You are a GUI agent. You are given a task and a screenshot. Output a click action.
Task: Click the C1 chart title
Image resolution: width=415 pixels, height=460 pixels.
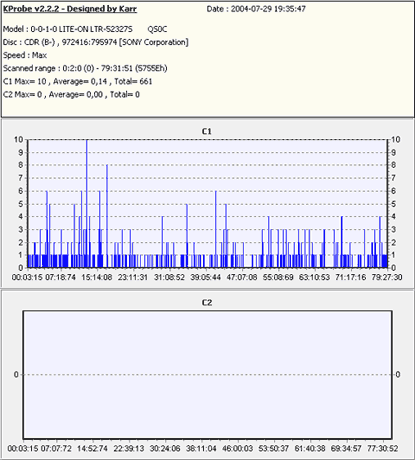click(207, 131)
